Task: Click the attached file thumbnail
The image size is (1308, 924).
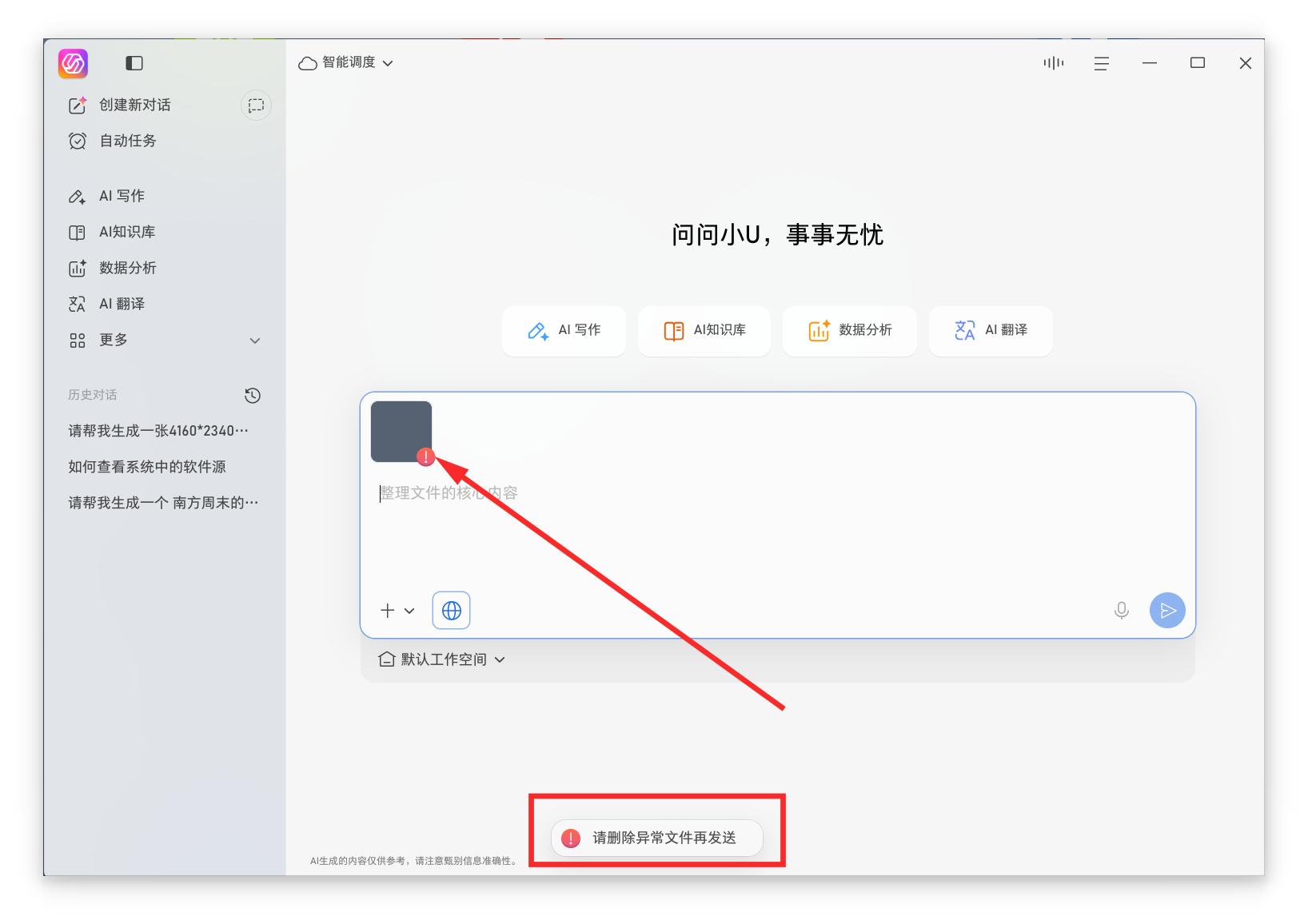Action: pos(401,432)
